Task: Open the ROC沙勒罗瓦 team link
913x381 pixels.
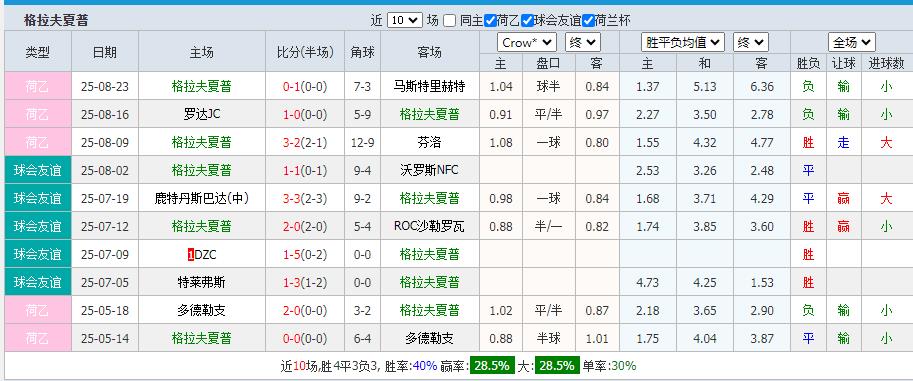Action: pos(430,227)
